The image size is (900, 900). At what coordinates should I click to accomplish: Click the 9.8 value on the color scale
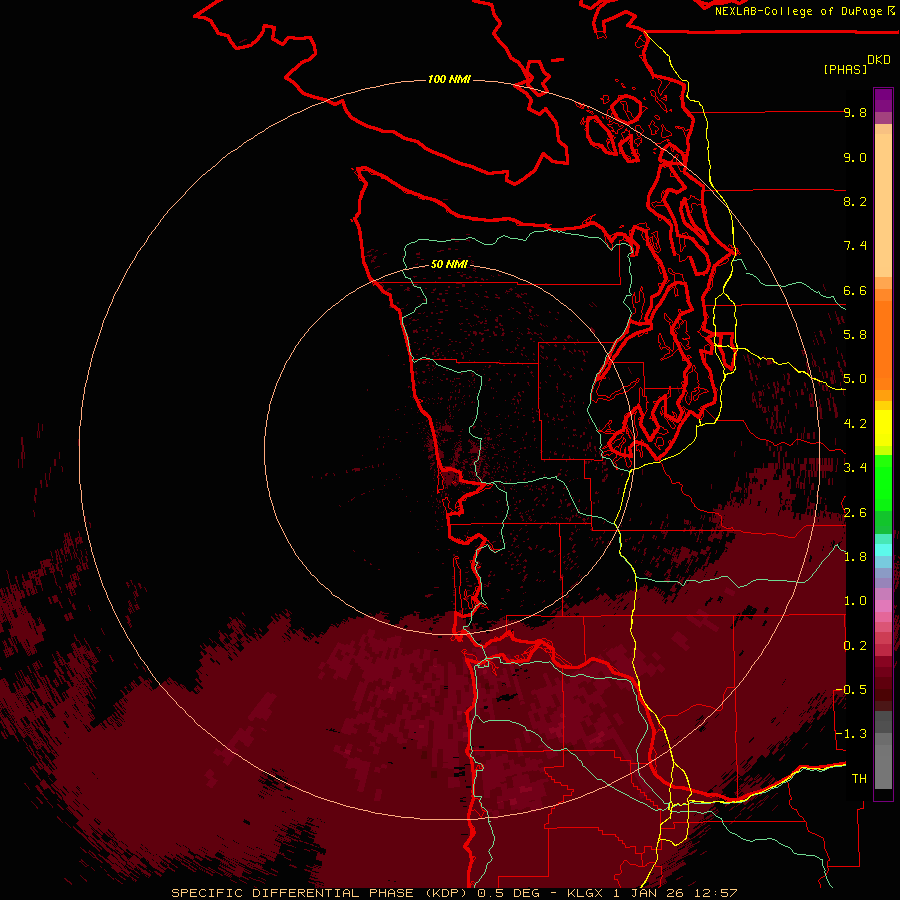tap(855, 112)
